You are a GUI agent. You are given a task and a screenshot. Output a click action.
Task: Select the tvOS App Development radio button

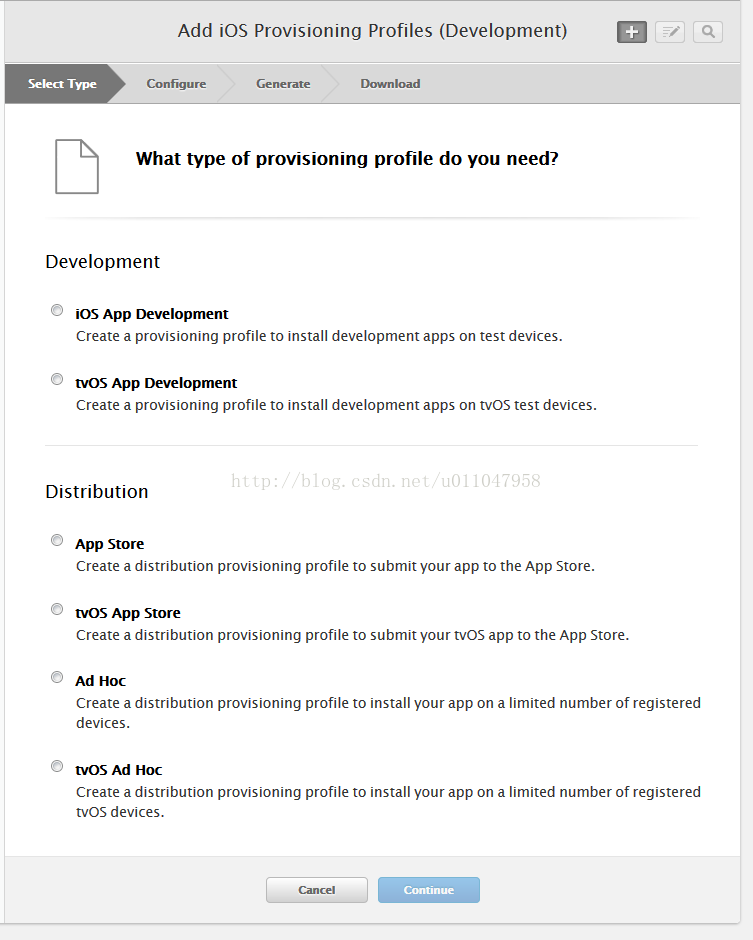[x=57, y=379]
